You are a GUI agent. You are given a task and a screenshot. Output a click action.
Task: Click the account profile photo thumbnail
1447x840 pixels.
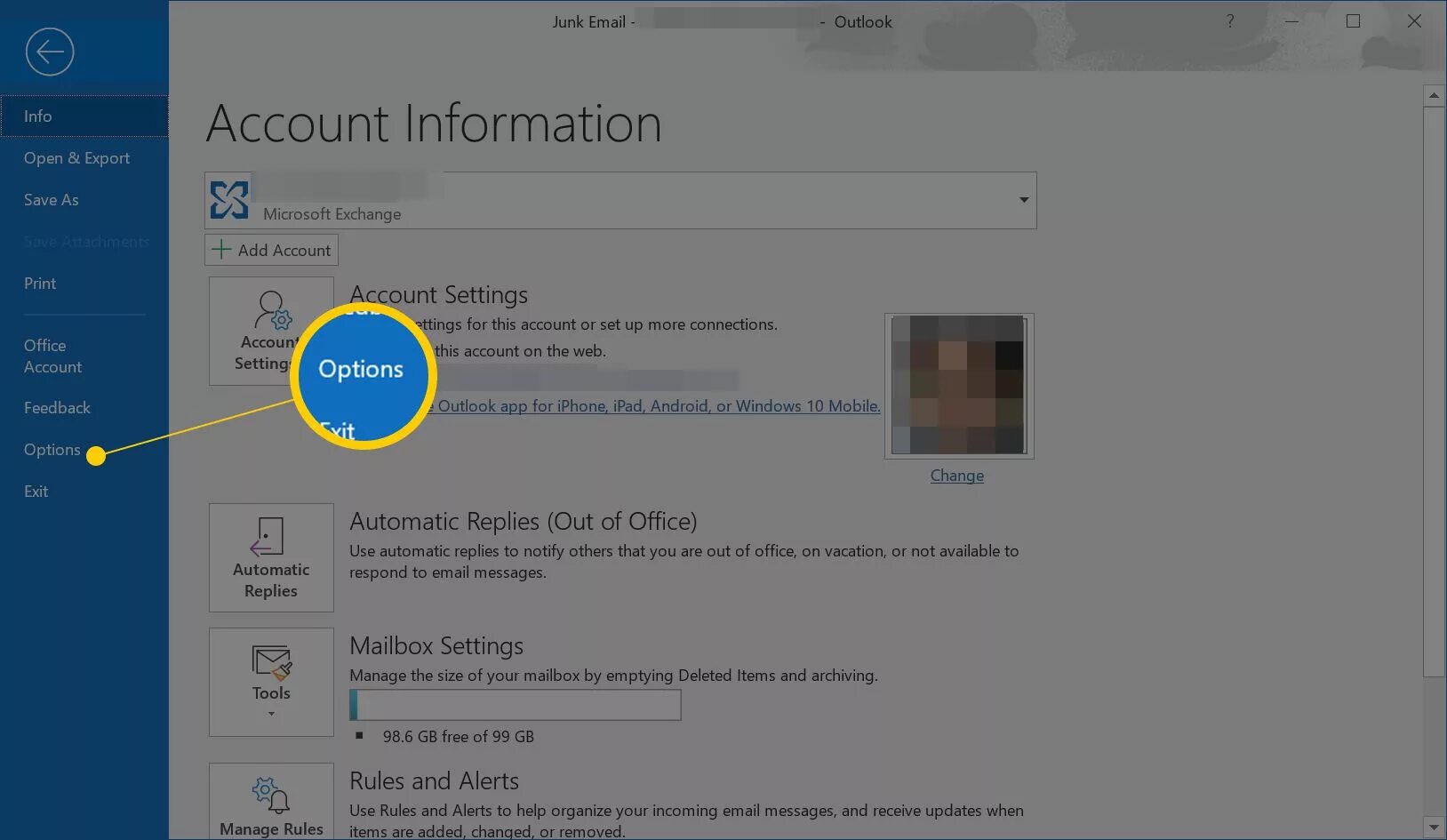pyautogui.click(x=959, y=386)
